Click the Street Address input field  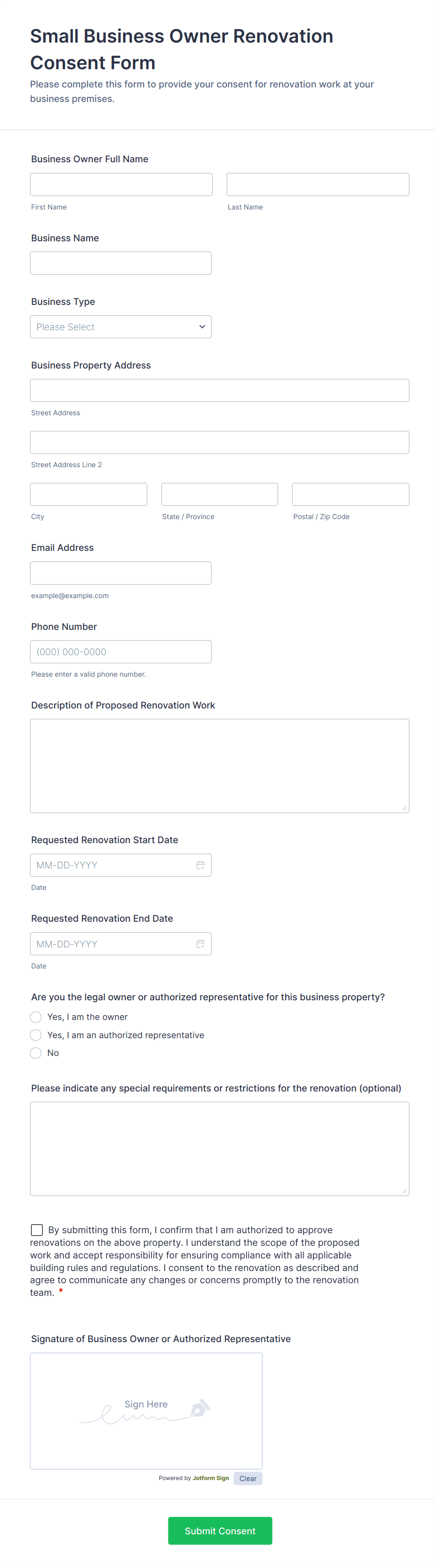pos(220,390)
